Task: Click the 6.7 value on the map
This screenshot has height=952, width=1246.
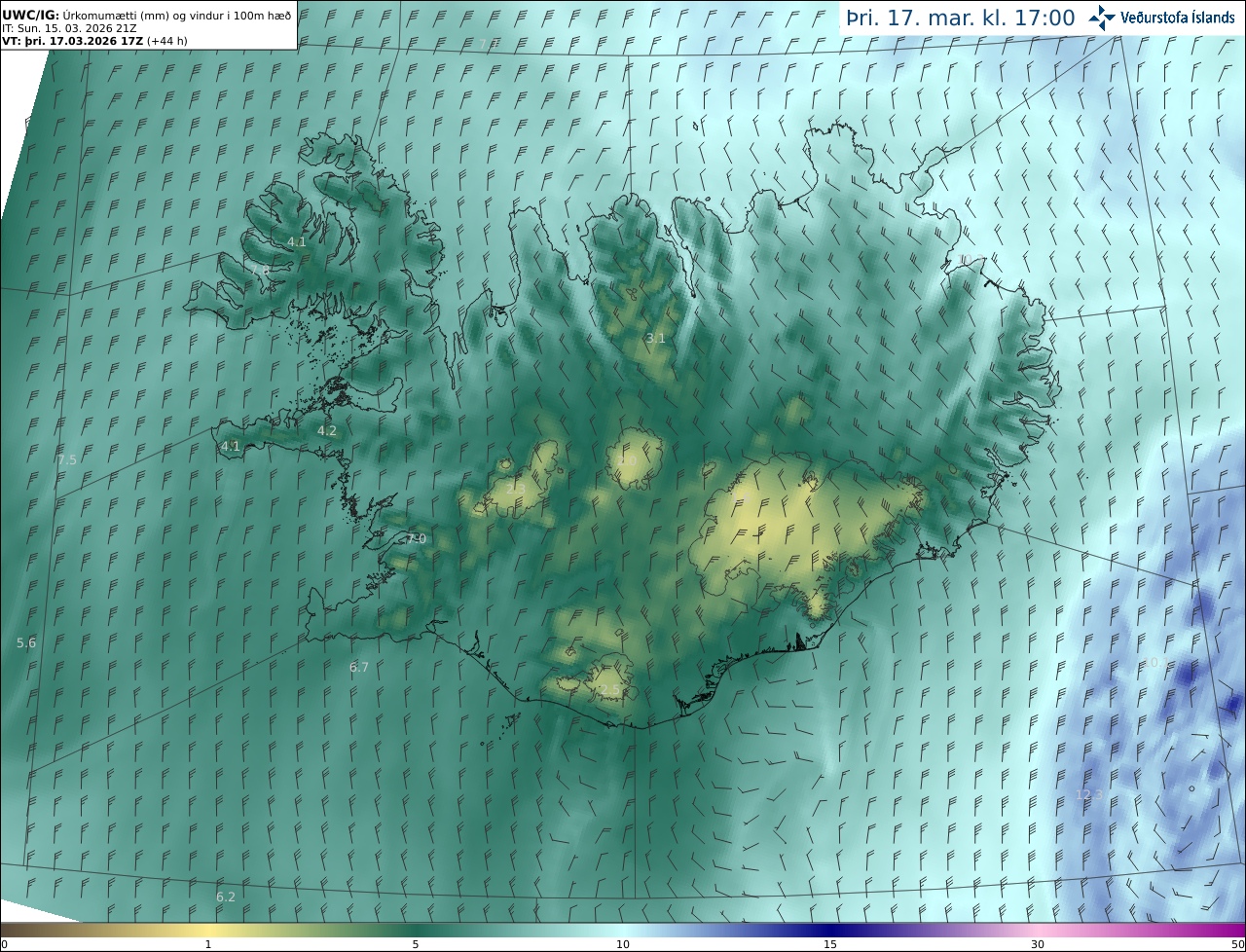Action: pos(359,667)
